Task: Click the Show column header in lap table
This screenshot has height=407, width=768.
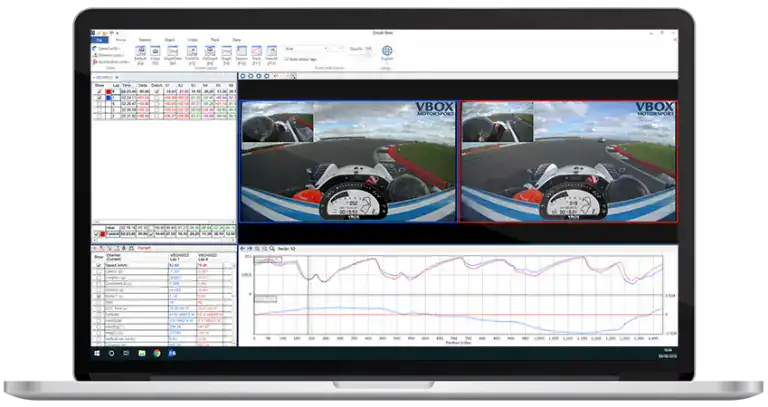Action: (99, 85)
